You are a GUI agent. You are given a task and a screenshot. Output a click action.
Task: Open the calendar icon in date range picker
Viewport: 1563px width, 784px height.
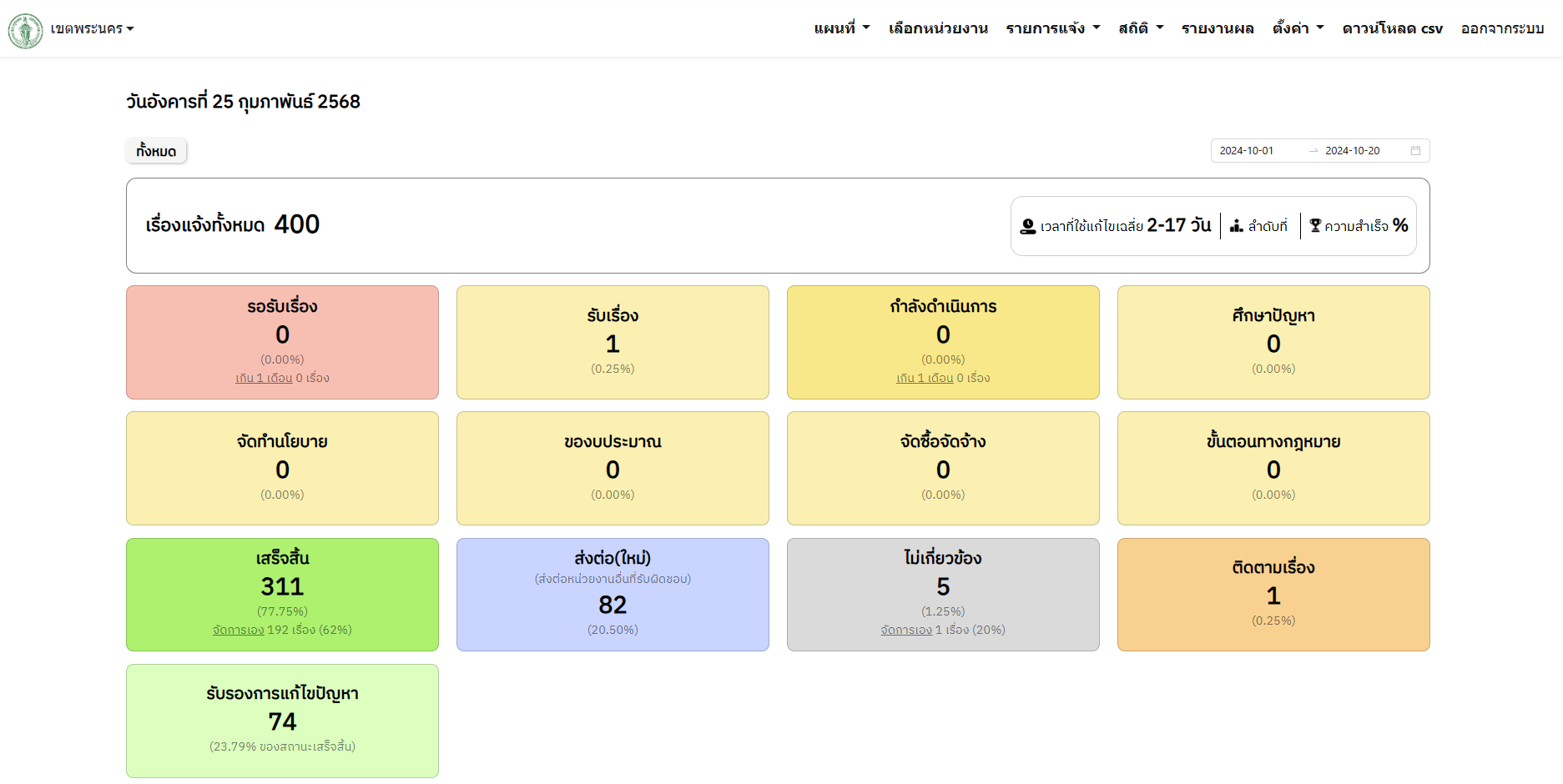(x=1415, y=151)
